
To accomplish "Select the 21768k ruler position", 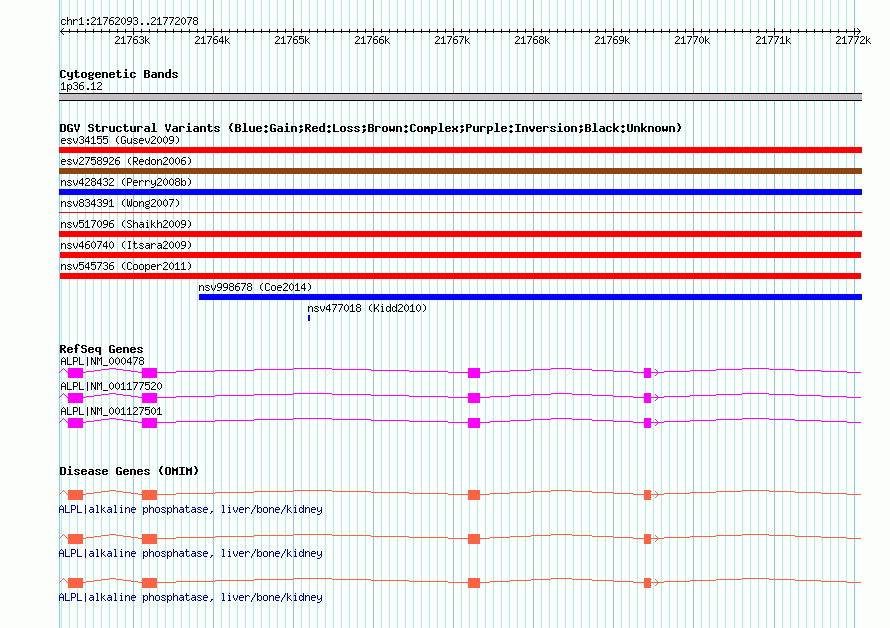I will pyautogui.click(x=532, y=40).
